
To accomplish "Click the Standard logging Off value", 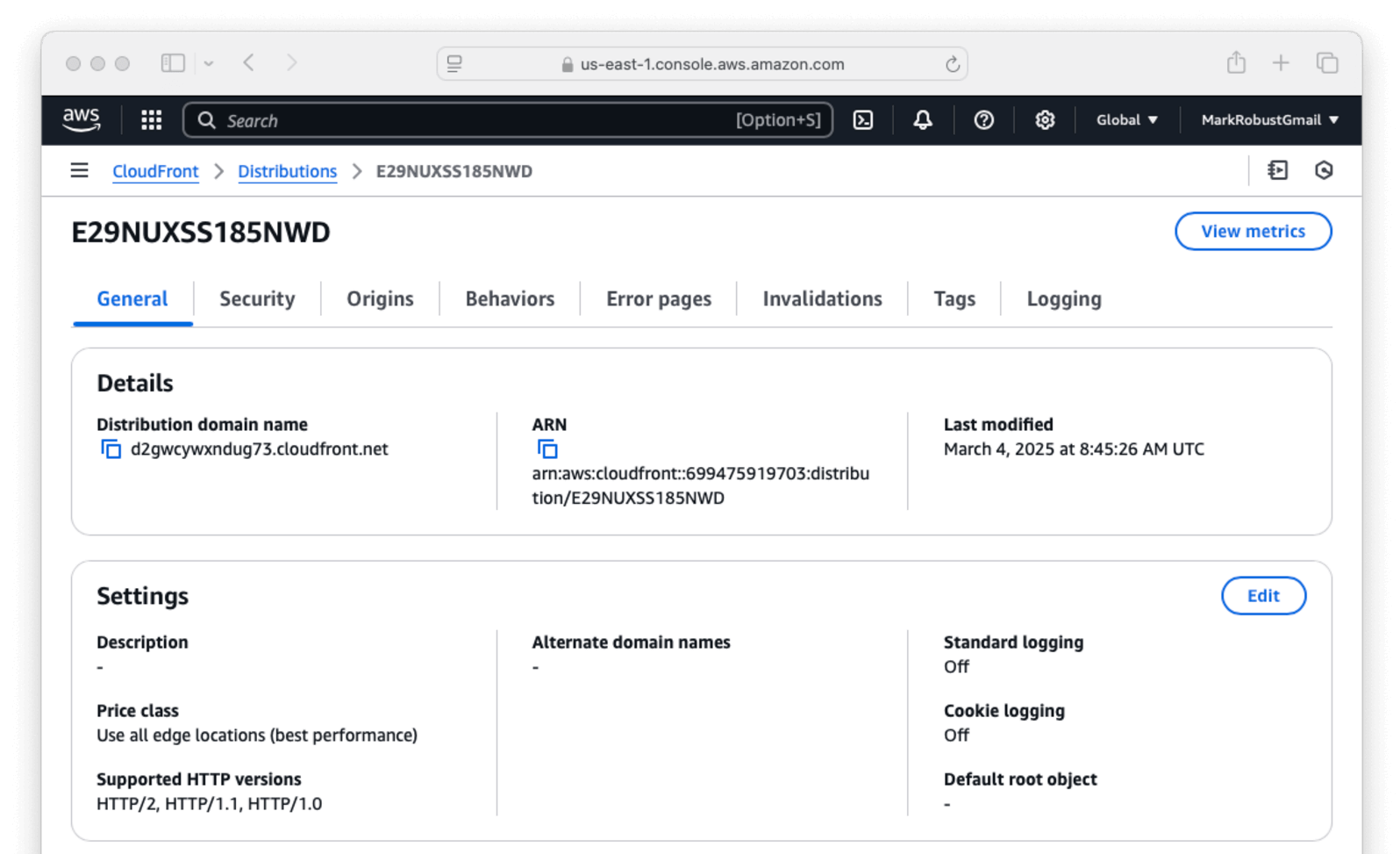I will (x=956, y=667).
